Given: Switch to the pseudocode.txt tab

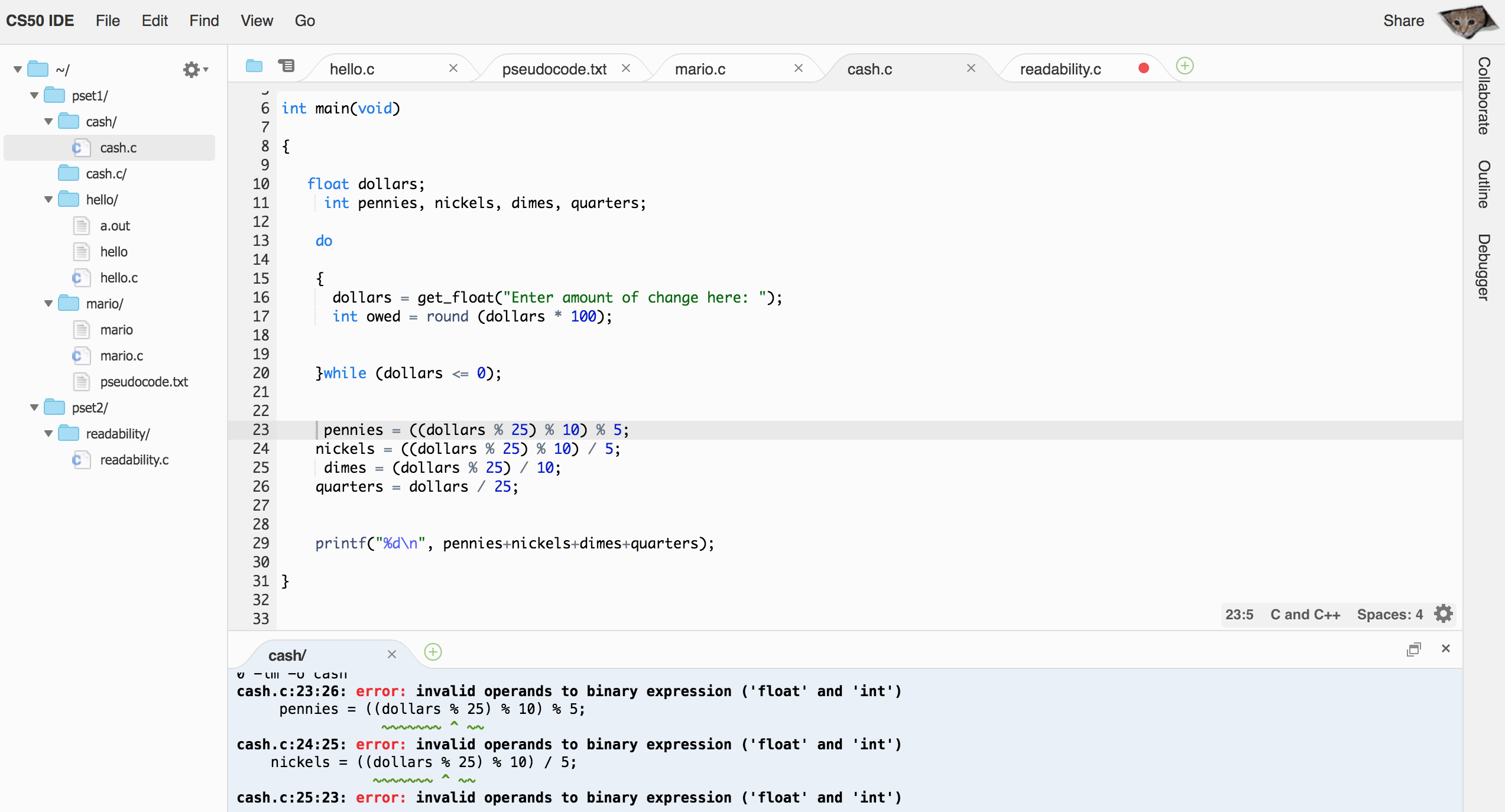Looking at the screenshot, I should [x=554, y=69].
